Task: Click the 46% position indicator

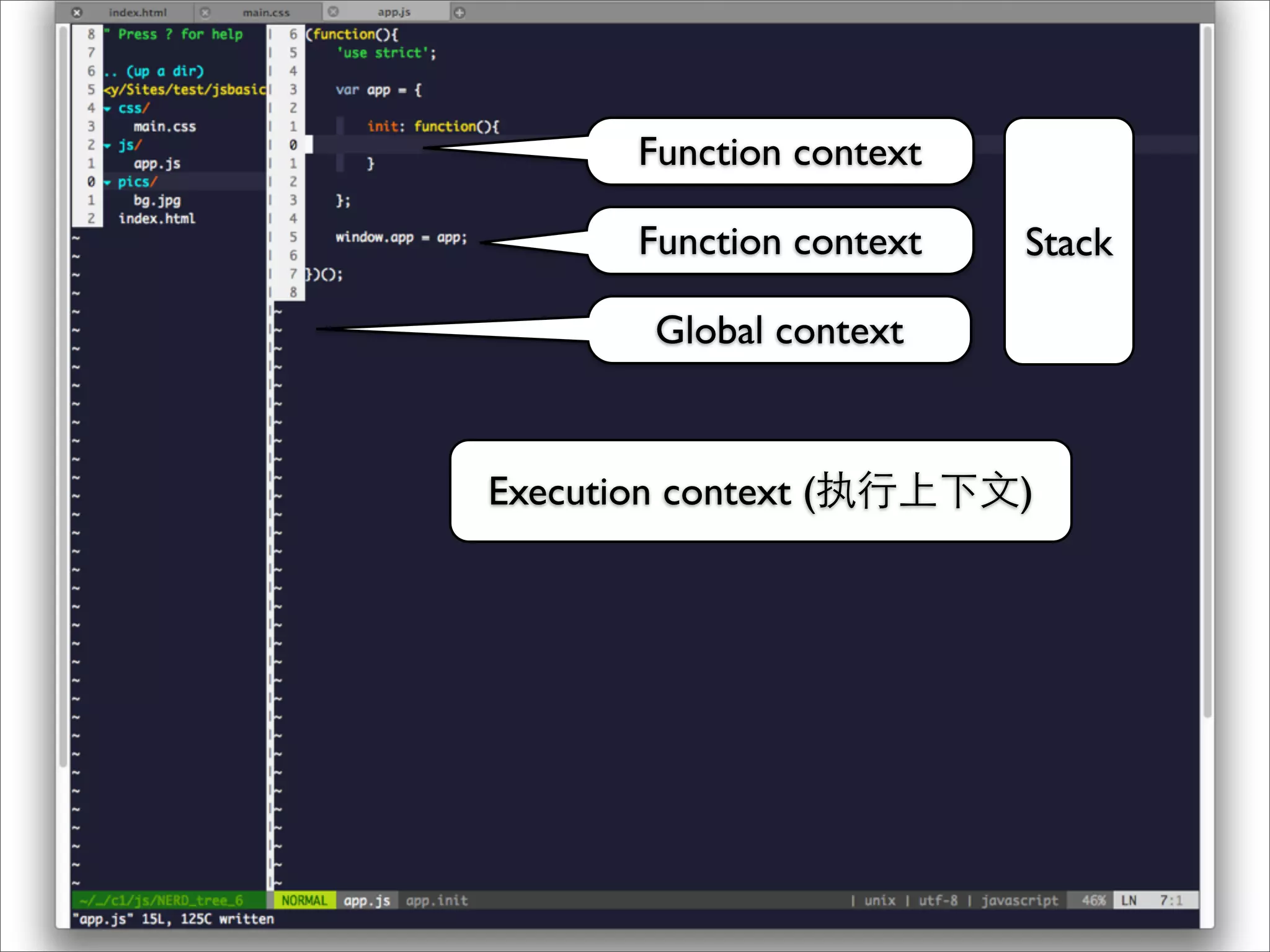Action: click(x=1093, y=900)
